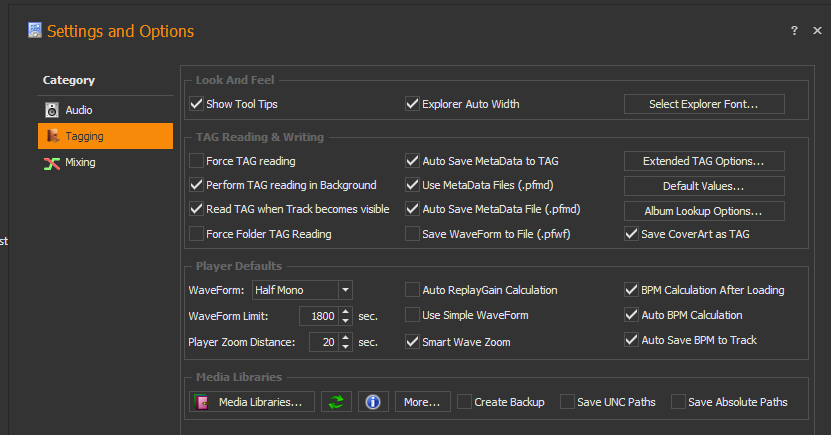
Task: Enable Save Absolute Paths
Action: point(678,402)
